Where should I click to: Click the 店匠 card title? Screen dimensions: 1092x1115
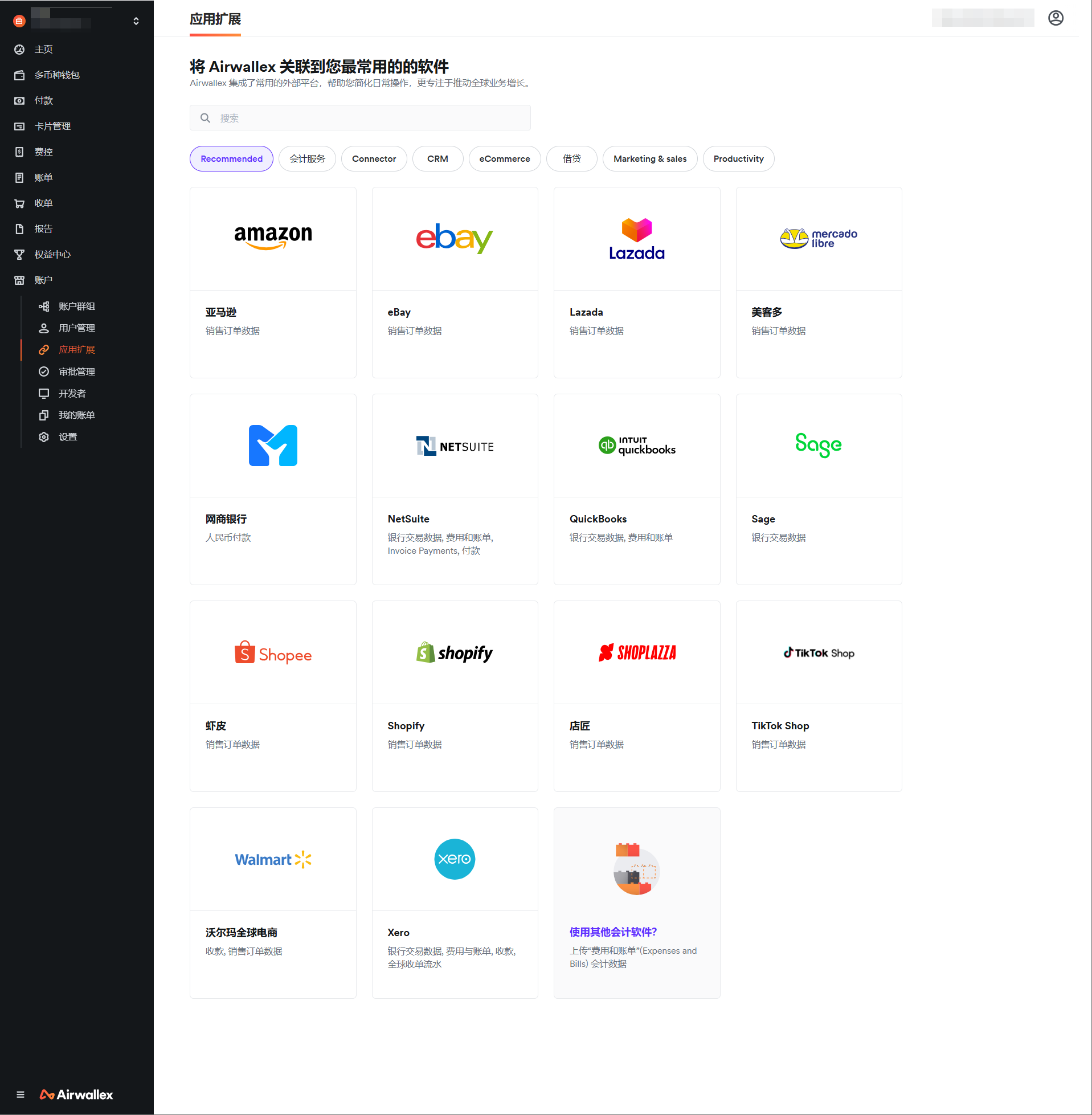coord(579,725)
